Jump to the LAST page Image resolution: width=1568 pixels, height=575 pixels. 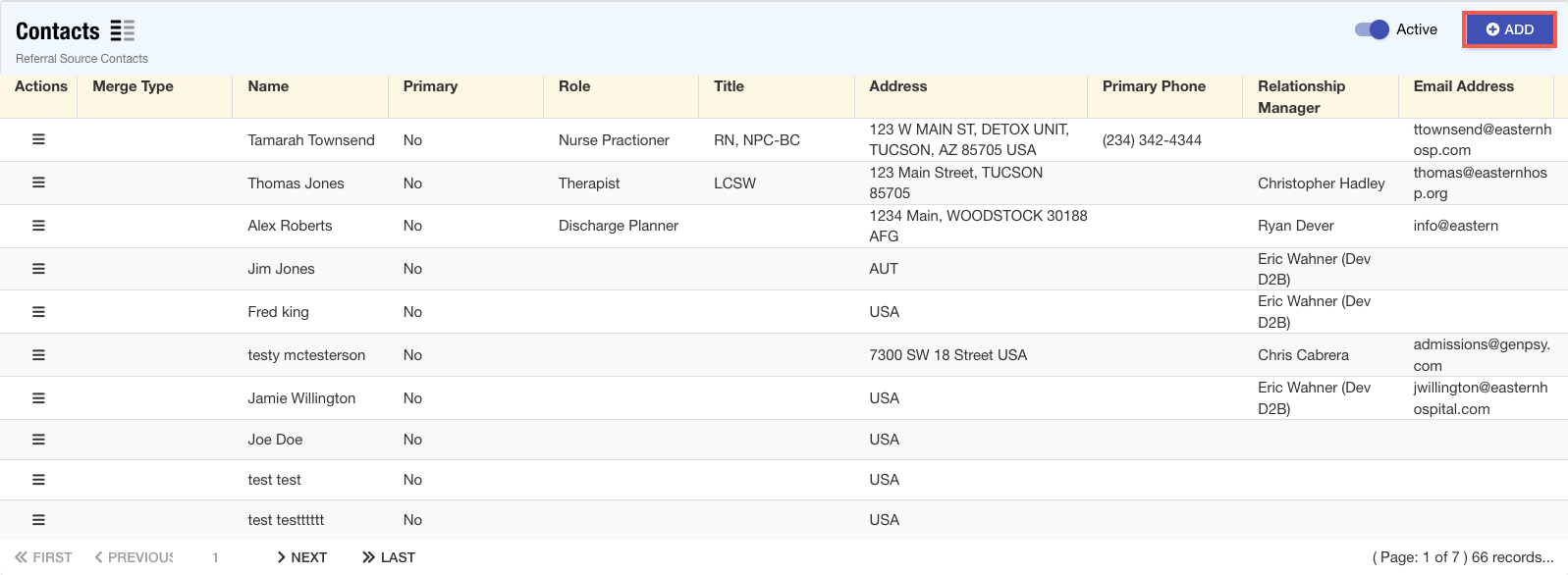[389, 557]
